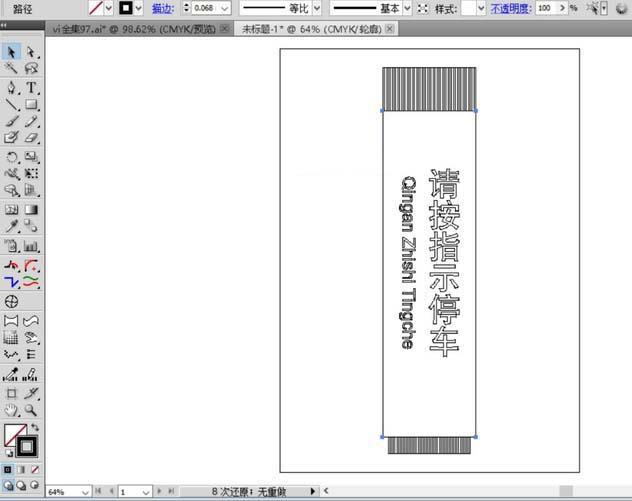
Task: Choose the Eraser tool
Action: (31, 137)
